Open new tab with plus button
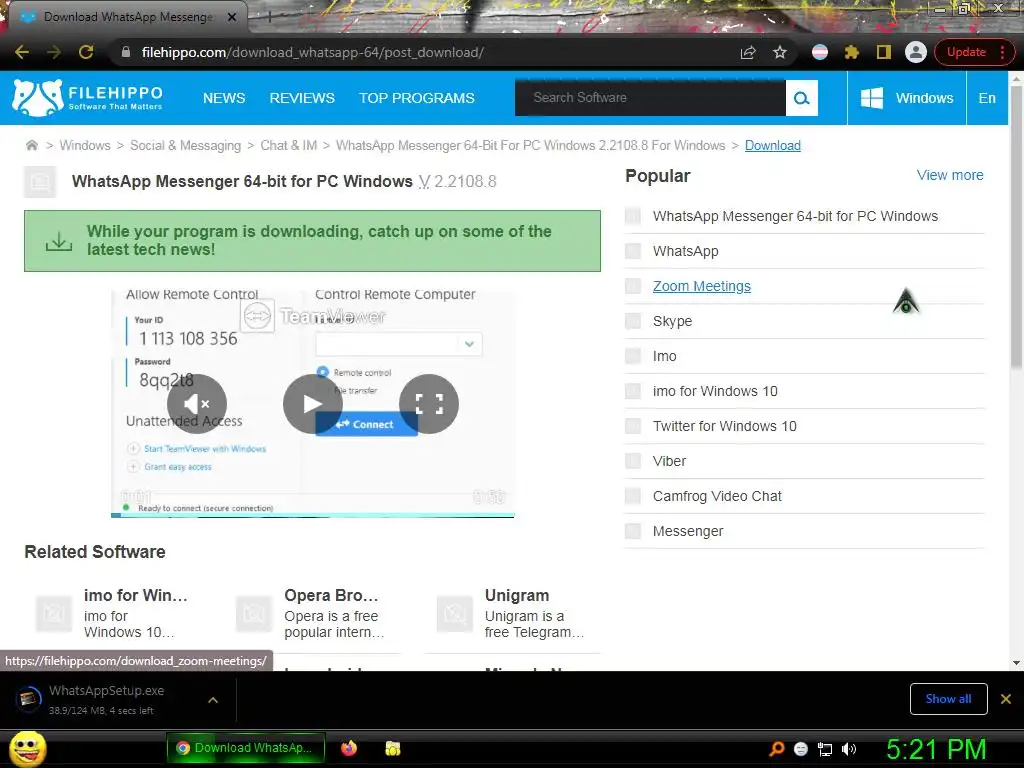The height and width of the screenshot is (768, 1024). (269, 18)
